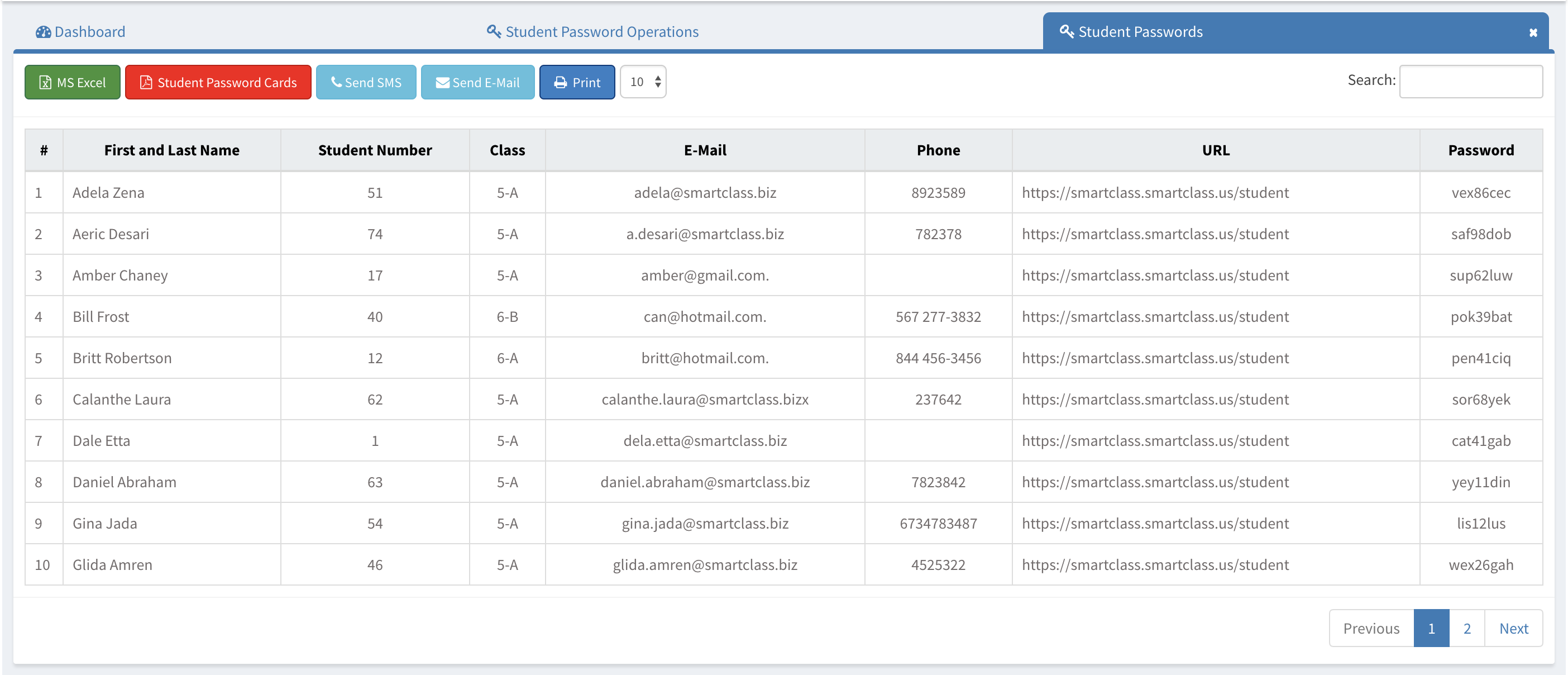
Task: Go to the Next page
Action: click(1513, 628)
